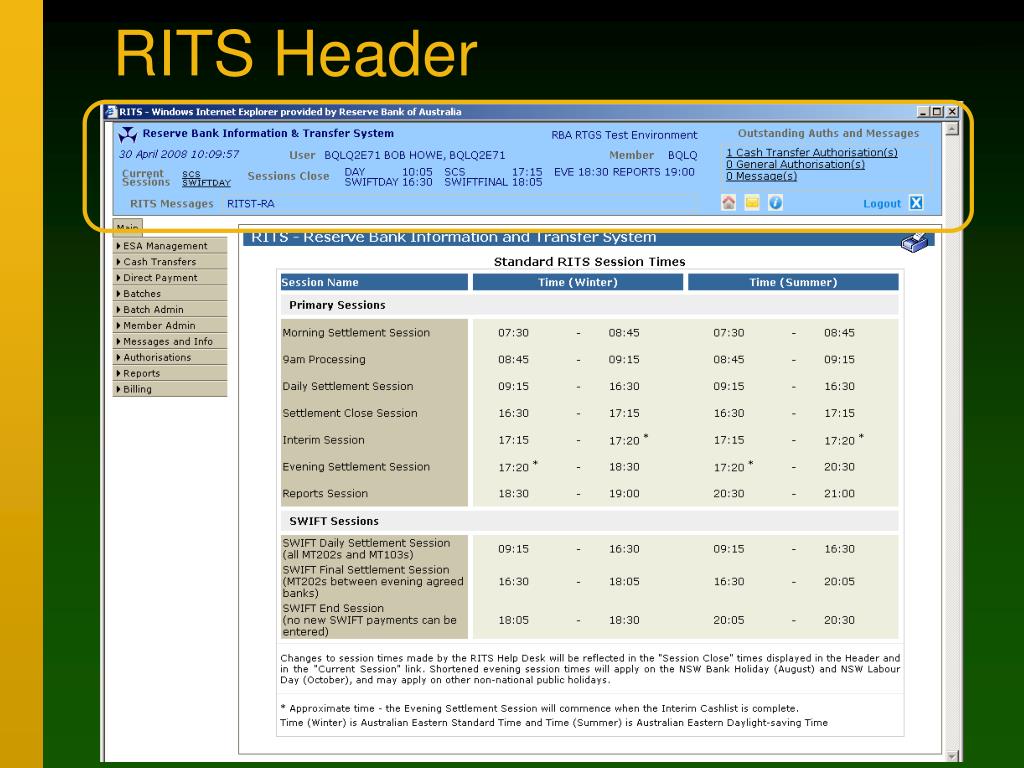Click the Reports Session row label
The width and height of the screenshot is (1024, 768).
(x=325, y=494)
